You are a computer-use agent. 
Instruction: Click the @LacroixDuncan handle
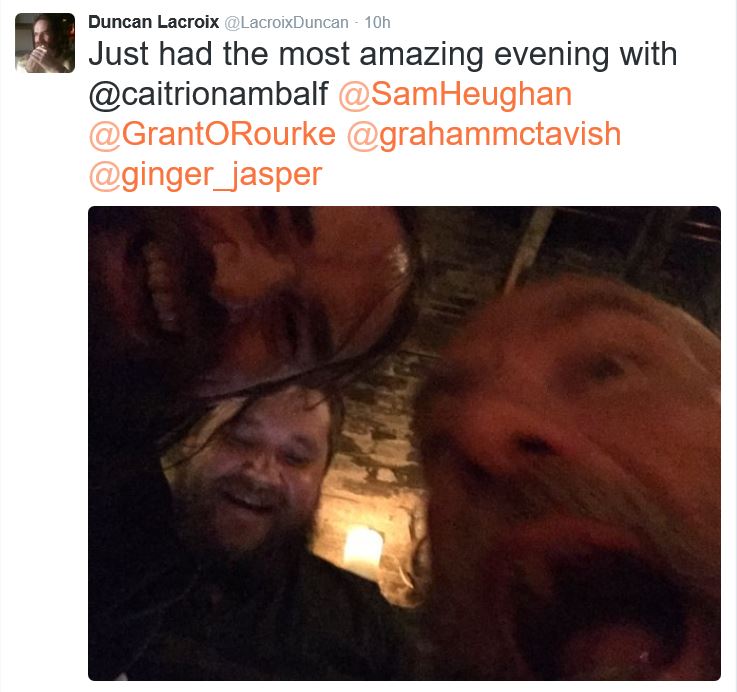[x=287, y=23]
